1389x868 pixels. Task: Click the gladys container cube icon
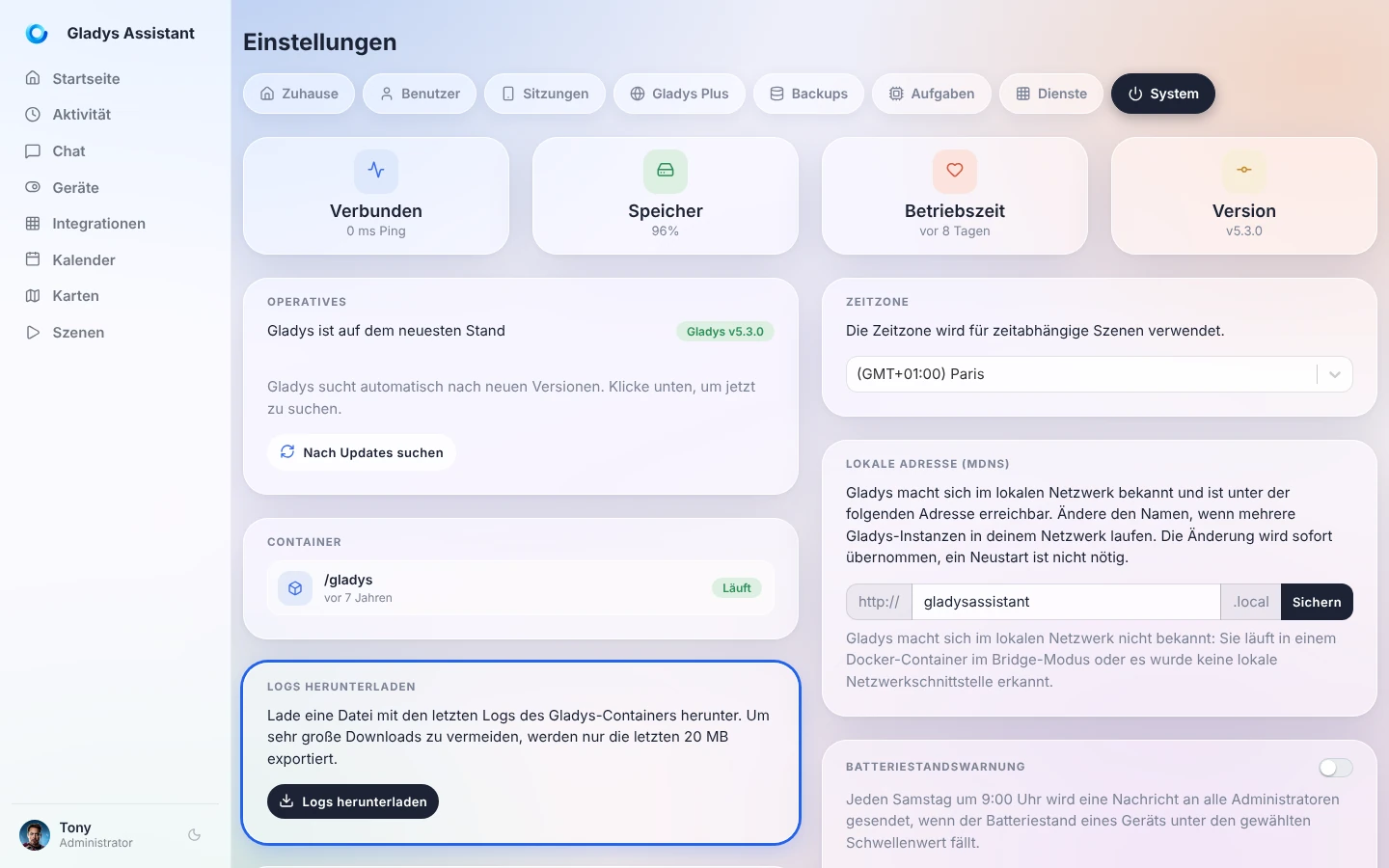(x=295, y=588)
